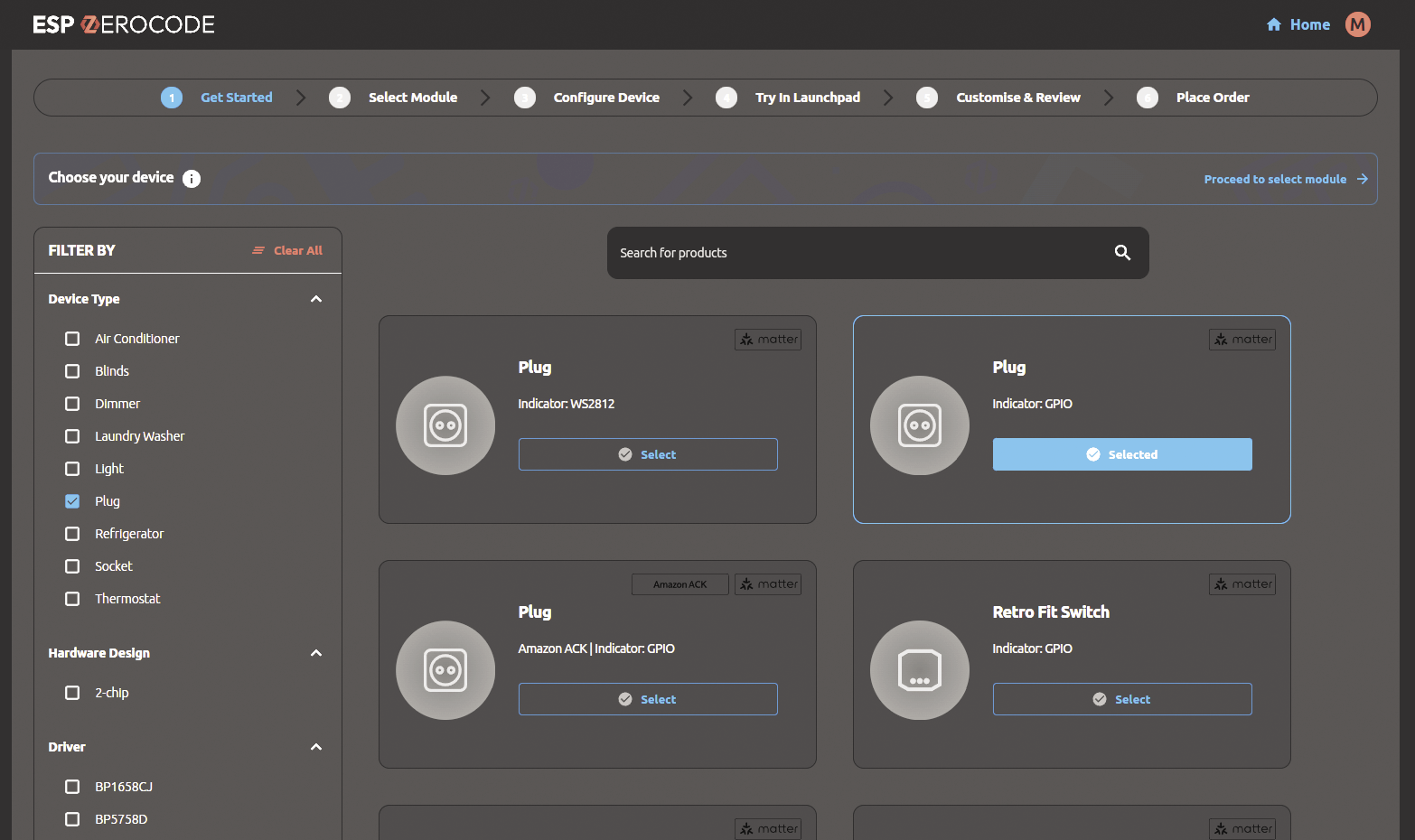
Task: Uncheck the Plug filter
Action: tap(72, 501)
